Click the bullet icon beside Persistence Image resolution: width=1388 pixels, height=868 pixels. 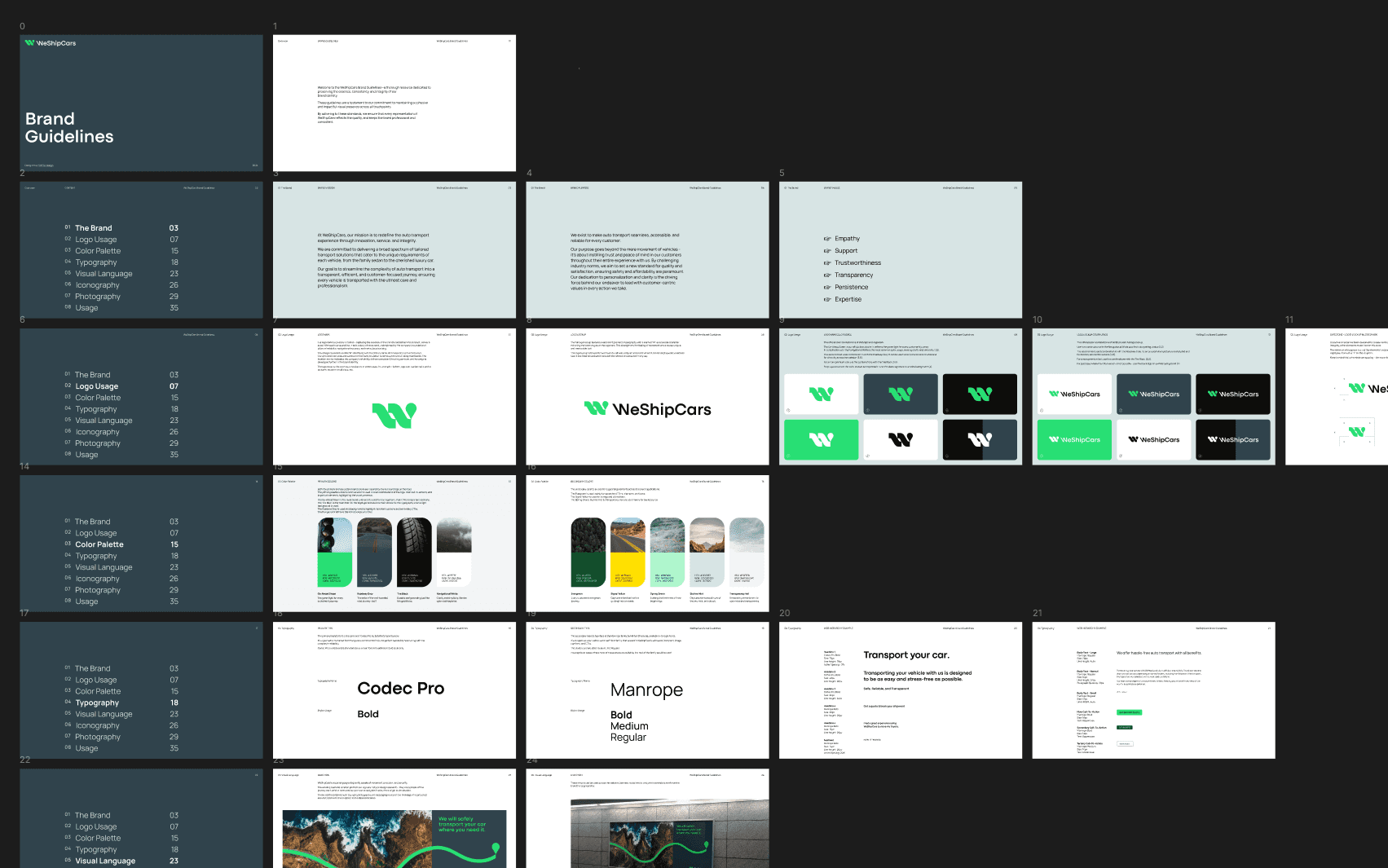(x=827, y=287)
